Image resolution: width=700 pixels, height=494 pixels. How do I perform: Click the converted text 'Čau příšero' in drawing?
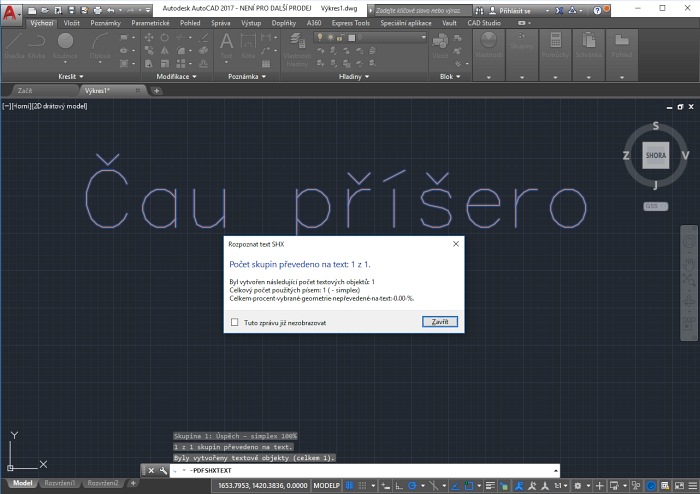[x=336, y=193]
